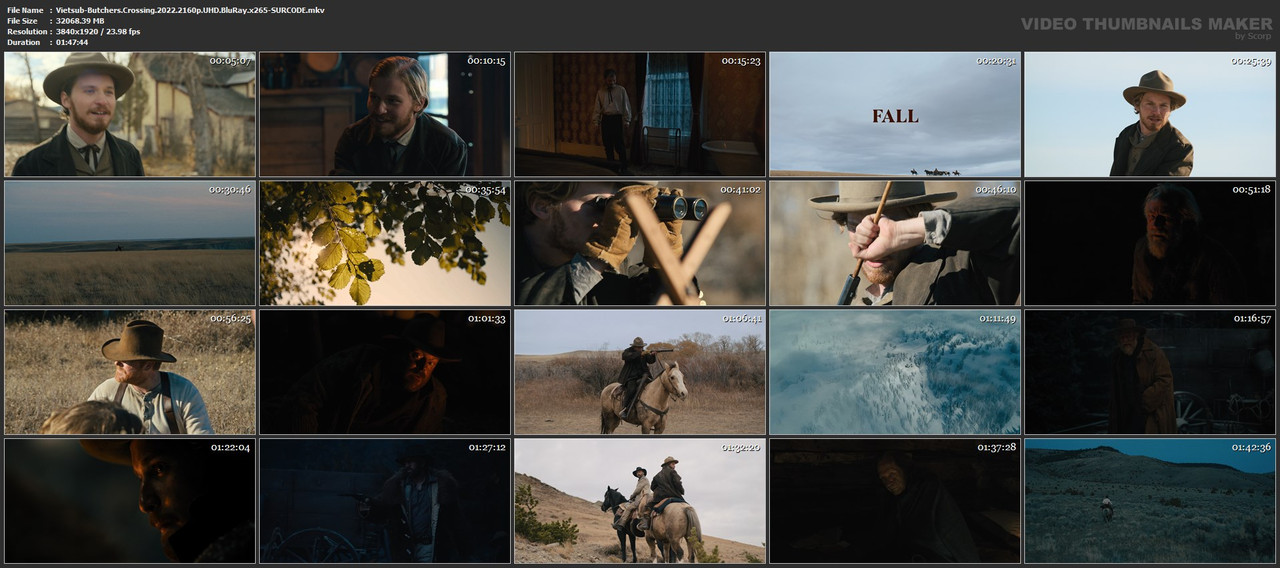Choose the two riders thumbnail at 01:32:20
Image resolution: width=1280 pixels, height=568 pixels.
coord(640,501)
